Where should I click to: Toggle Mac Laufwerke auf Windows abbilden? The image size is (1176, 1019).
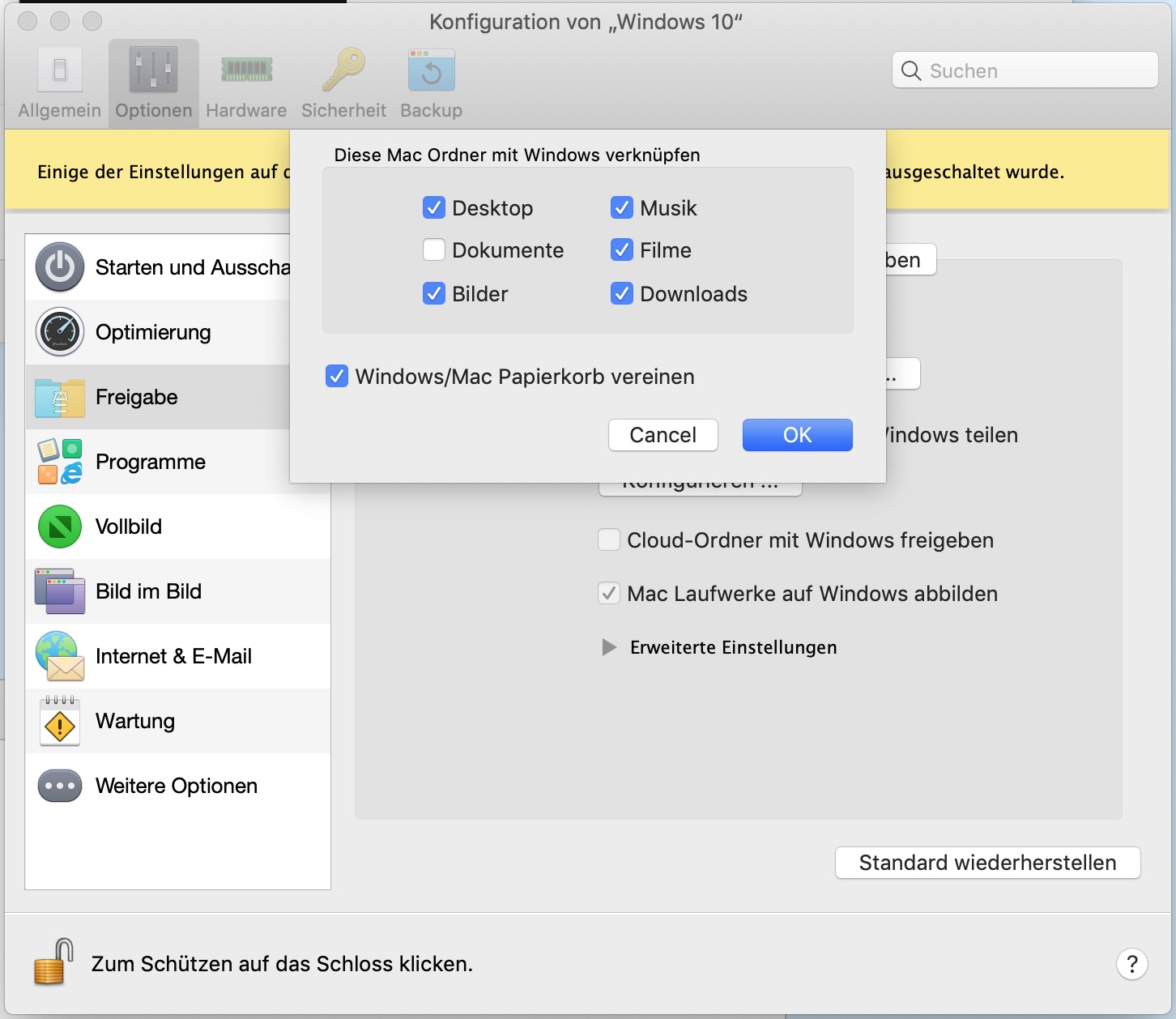coord(609,593)
